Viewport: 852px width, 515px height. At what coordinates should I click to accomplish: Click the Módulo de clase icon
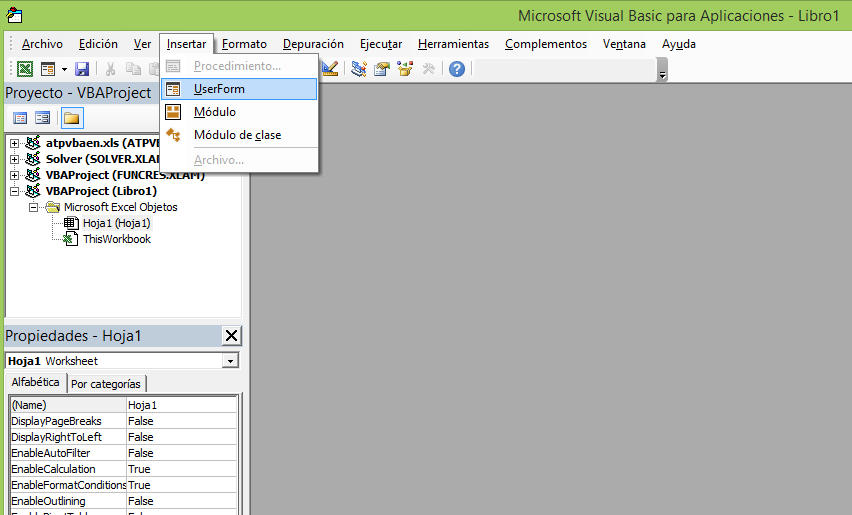pos(173,135)
